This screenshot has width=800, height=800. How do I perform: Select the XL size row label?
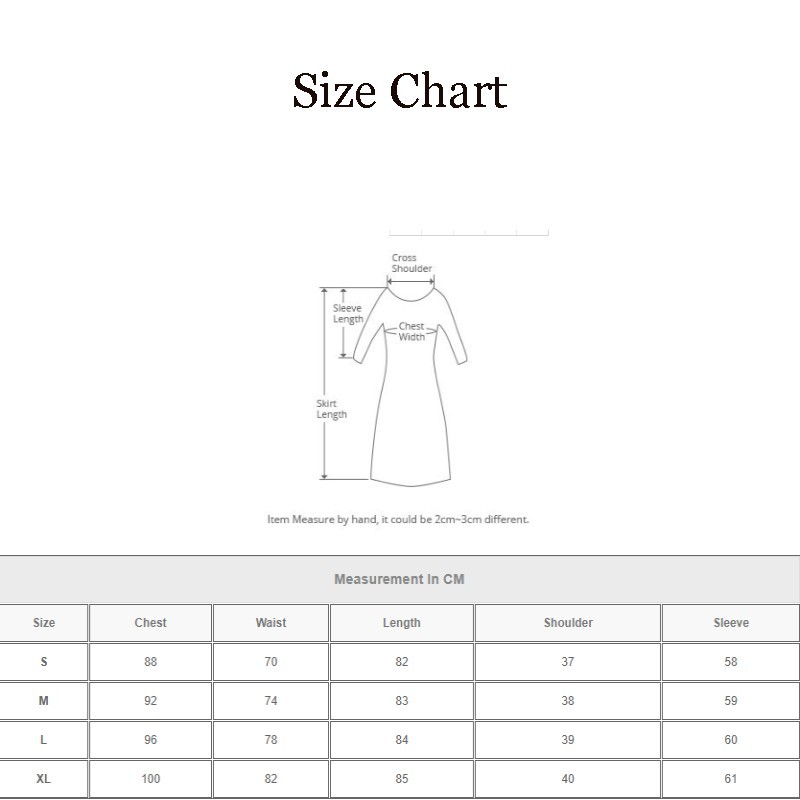42,778
